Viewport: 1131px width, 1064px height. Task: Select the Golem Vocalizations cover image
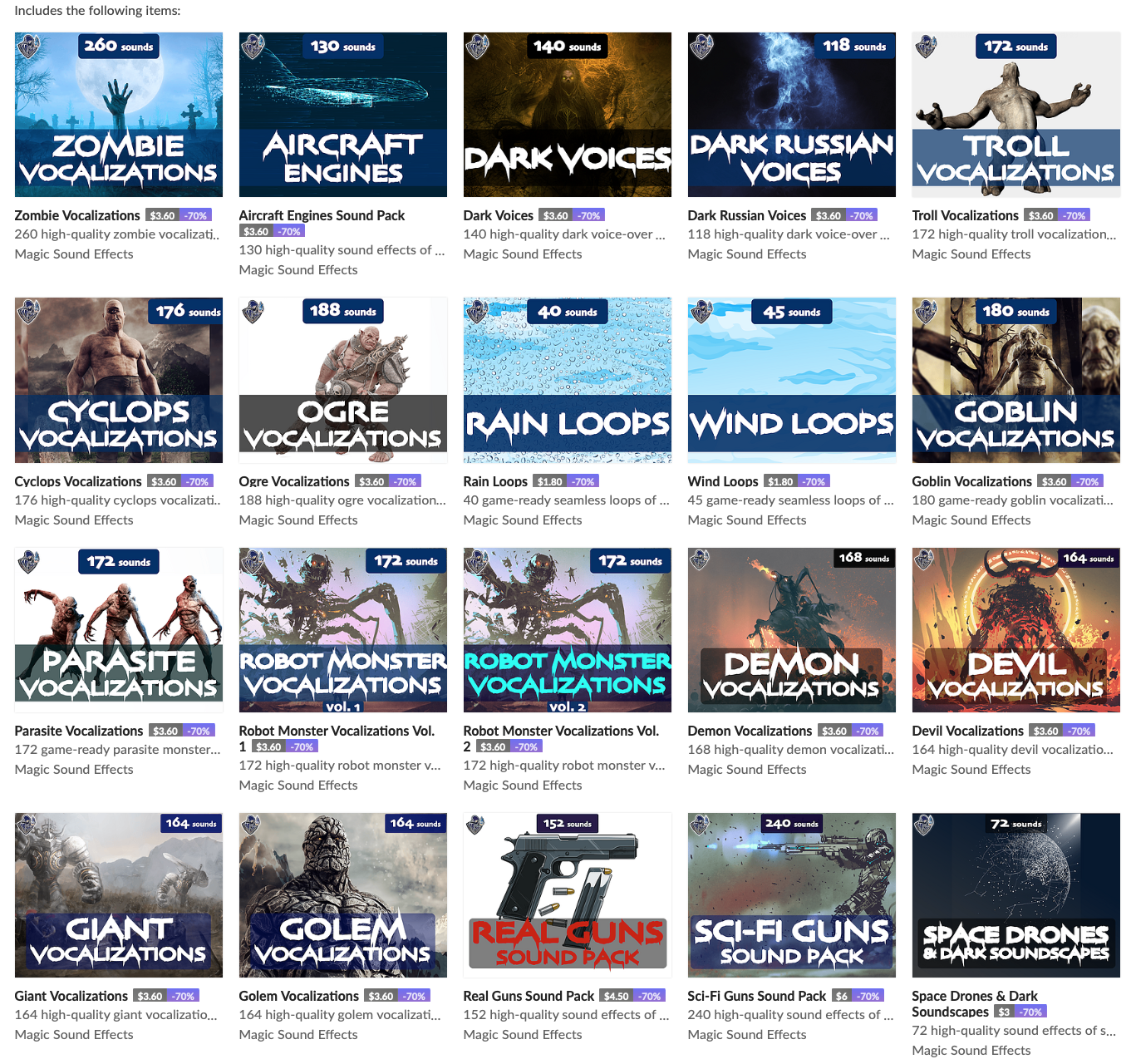(343, 895)
